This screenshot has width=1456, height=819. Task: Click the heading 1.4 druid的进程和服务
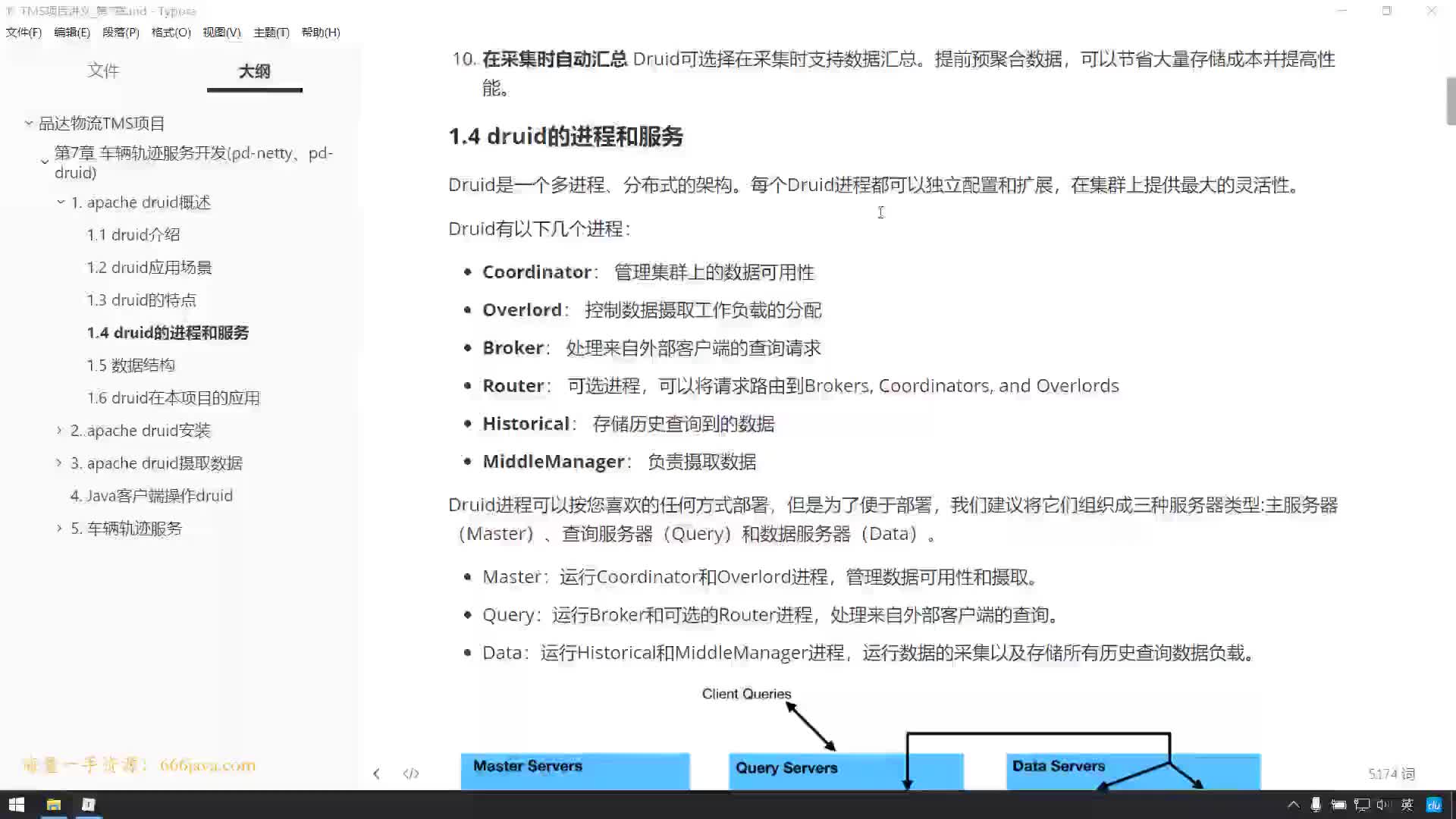coord(566,136)
